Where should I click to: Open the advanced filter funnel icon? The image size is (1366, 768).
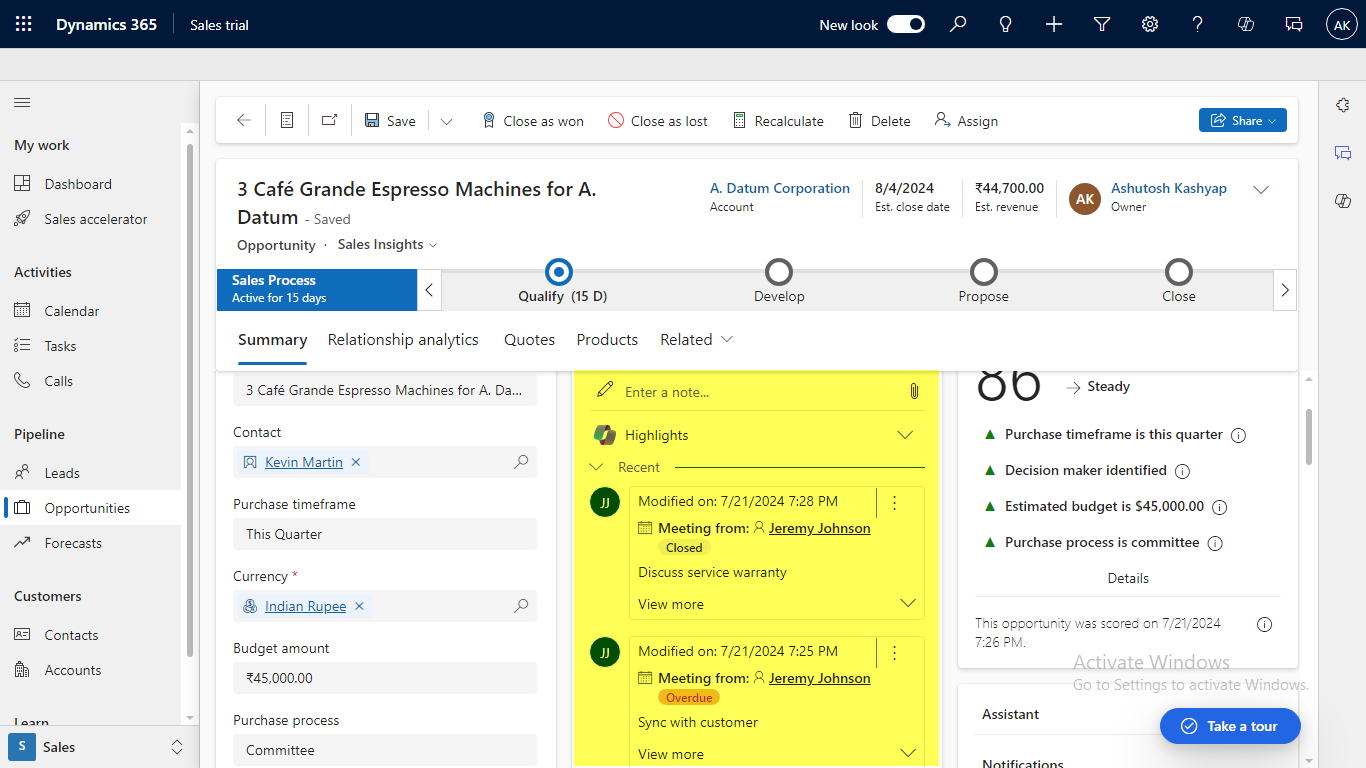[x=1102, y=24]
